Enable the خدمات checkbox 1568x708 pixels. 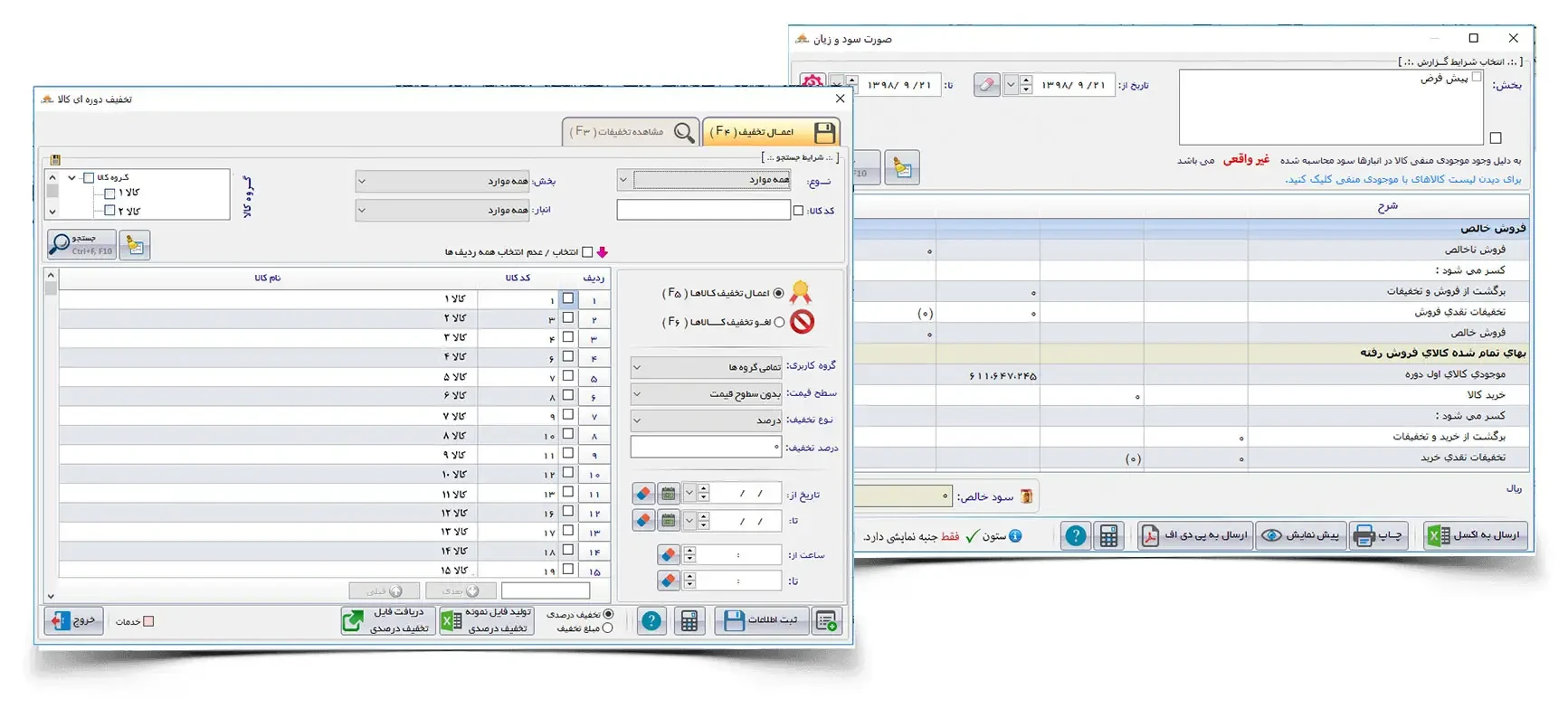(x=149, y=621)
